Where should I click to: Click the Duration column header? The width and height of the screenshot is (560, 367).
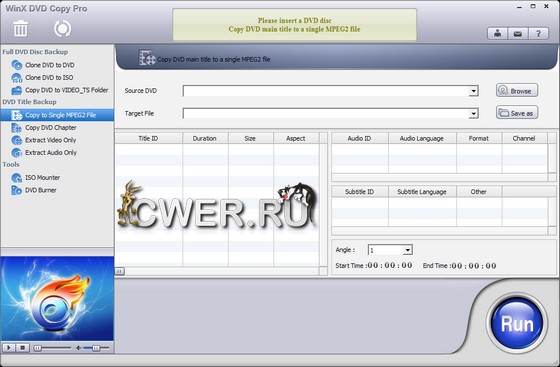(x=205, y=138)
